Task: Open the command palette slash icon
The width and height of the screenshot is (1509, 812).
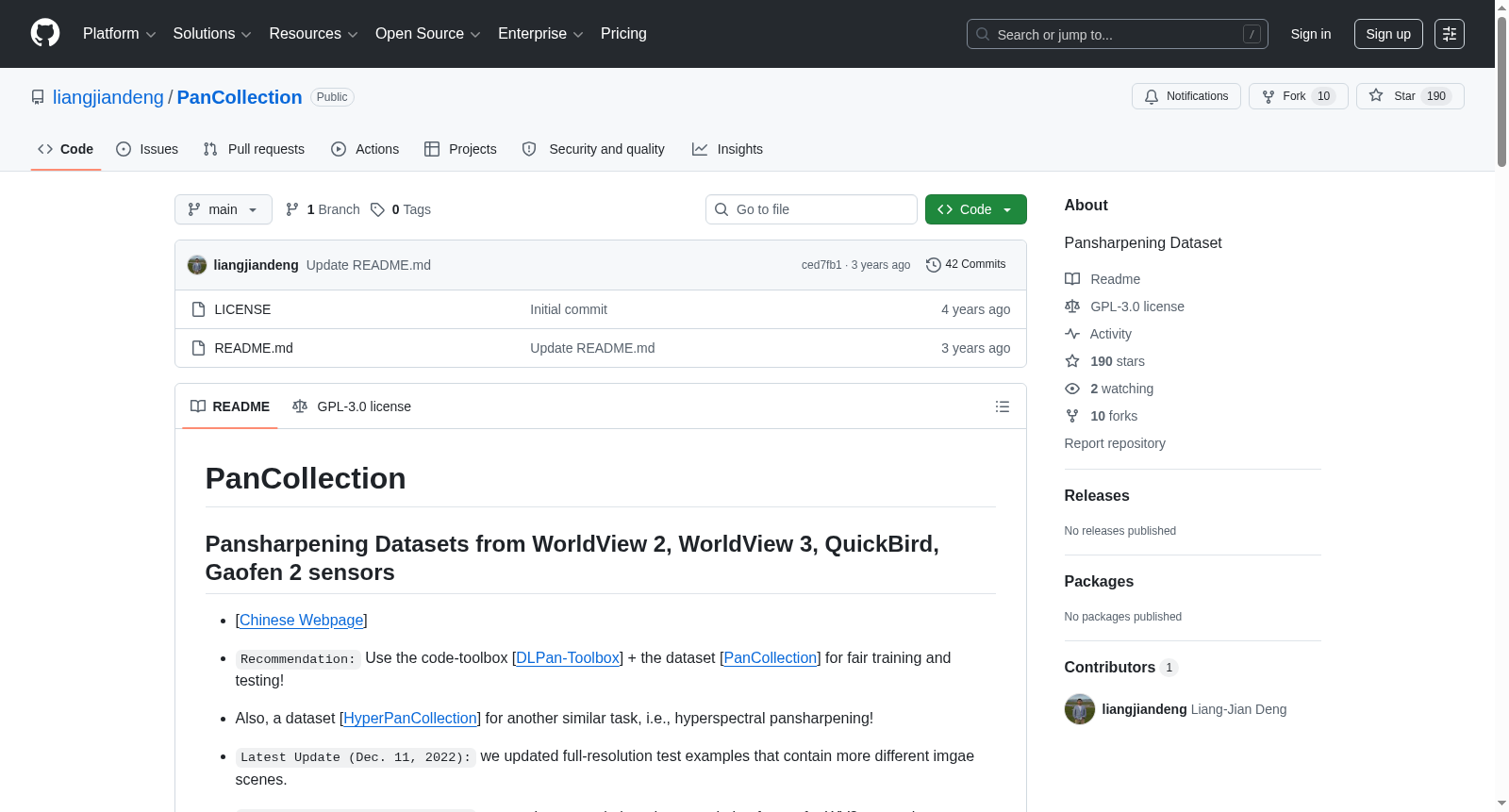Action: [x=1252, y=34]
